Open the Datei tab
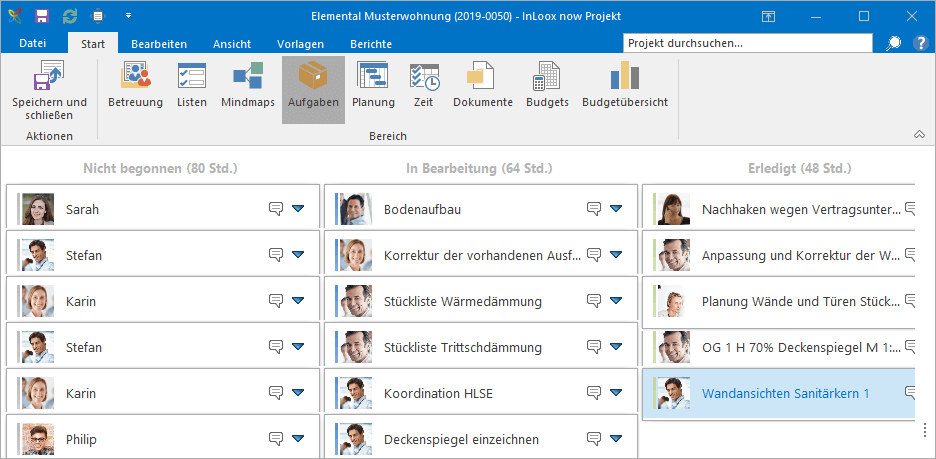Viewport: 936px width, 459px height. click(33, 44)
